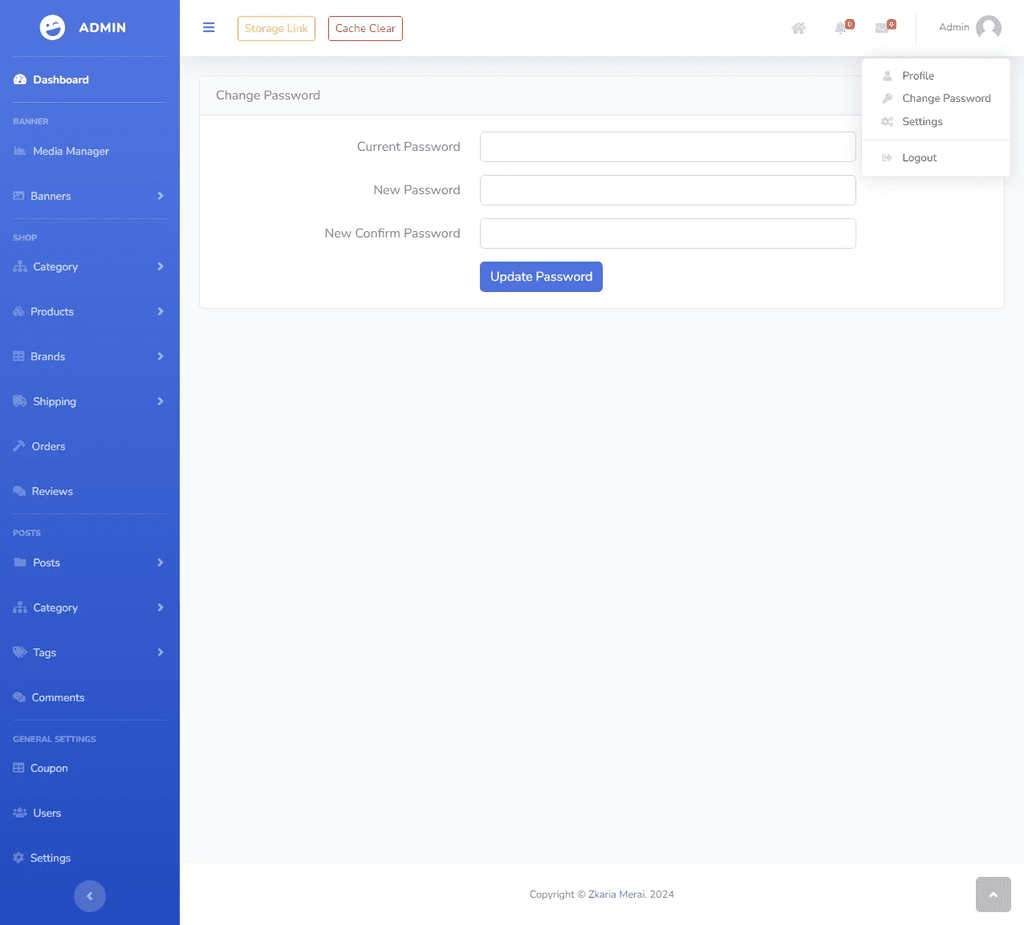This screenshot has height=925, width=1024.
Task: Click the Brands table icon
Action: pyautogui.click(x=19, y=357)
